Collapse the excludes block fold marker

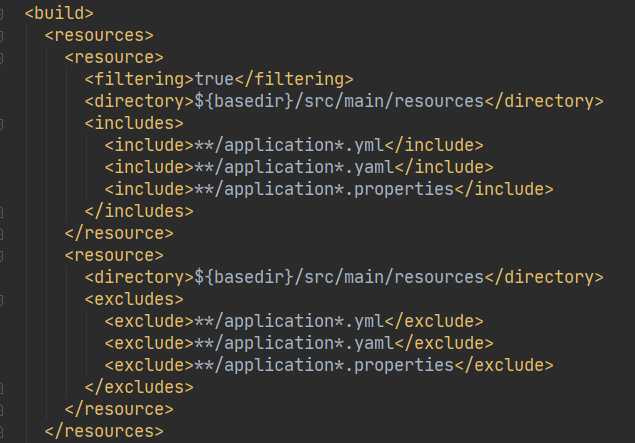[1, 300]
